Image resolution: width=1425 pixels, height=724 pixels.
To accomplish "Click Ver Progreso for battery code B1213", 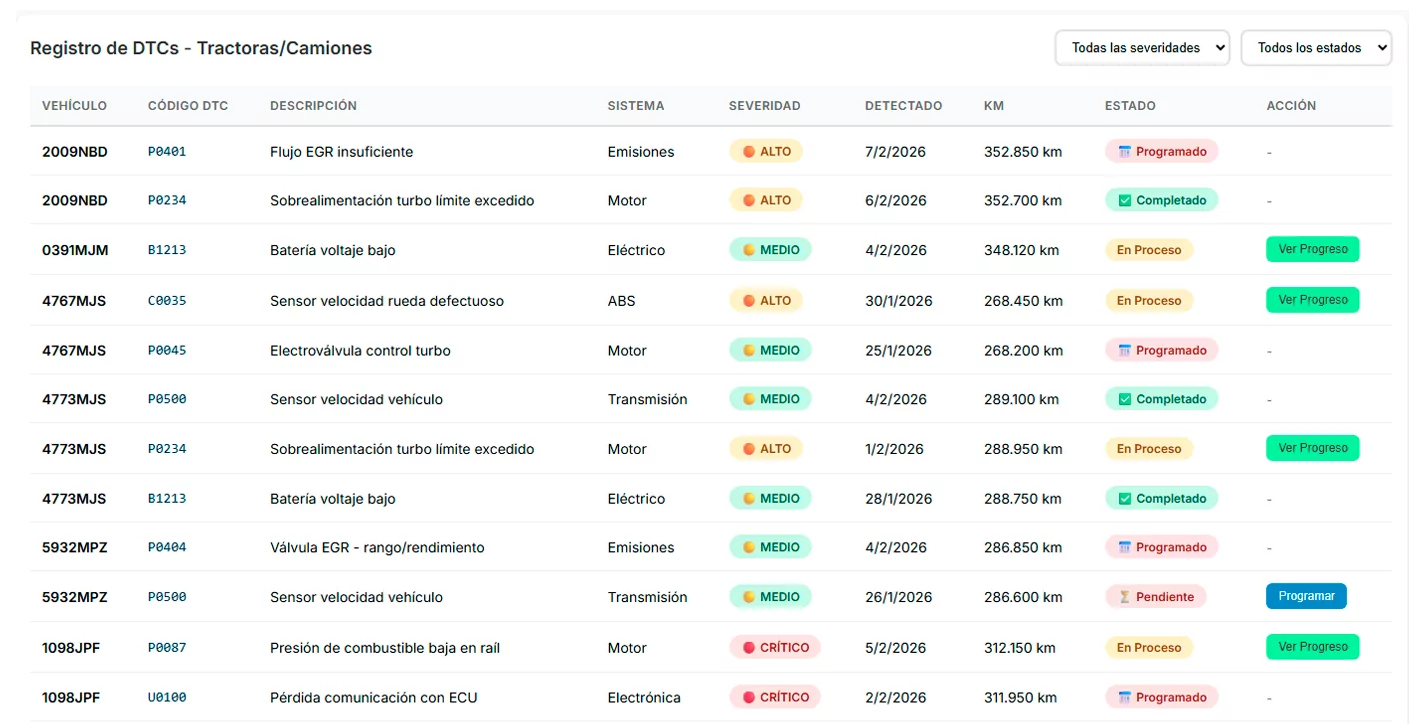I will click(1312, 249).
